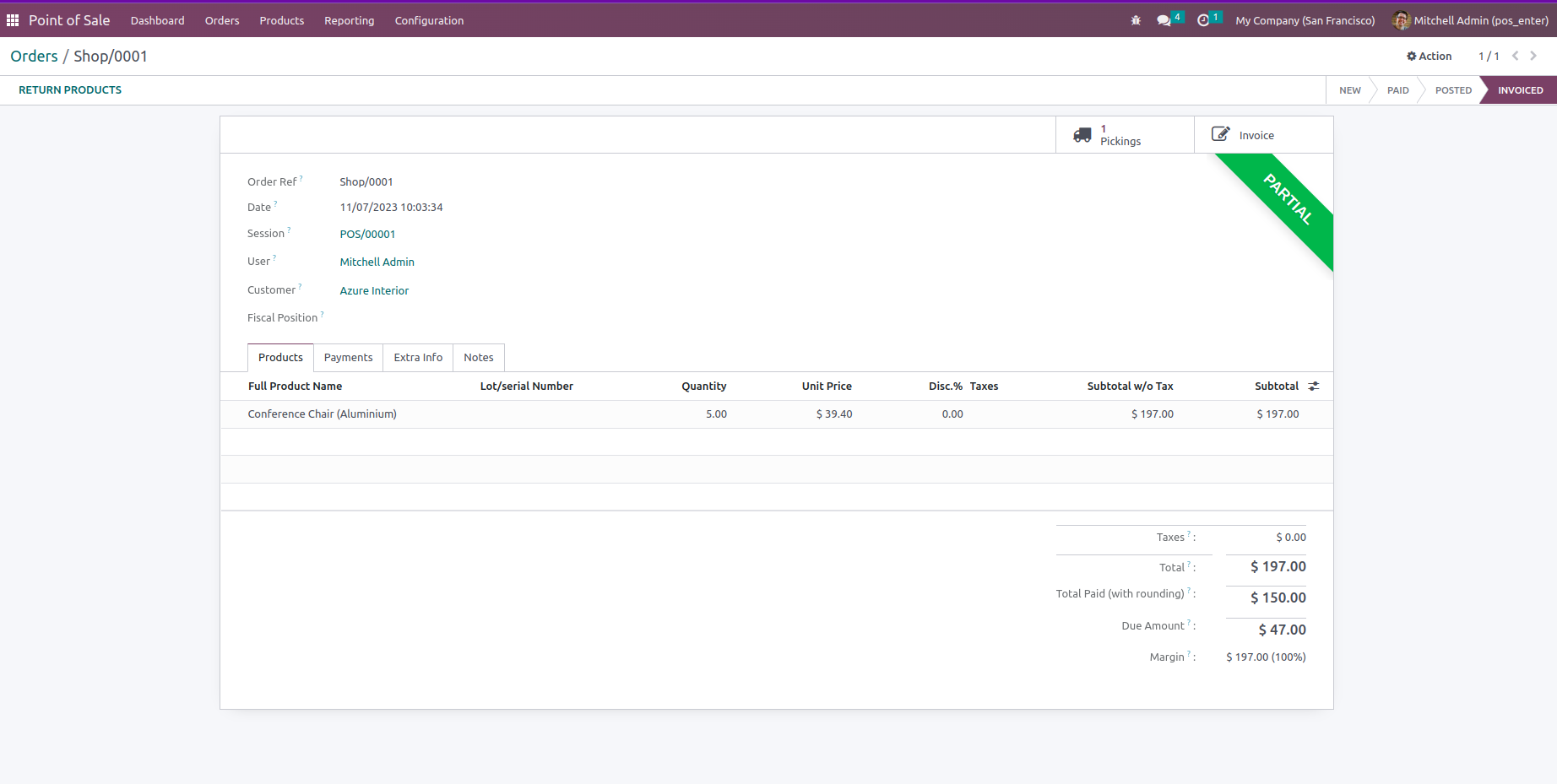
Task: Go back to Orders breadcrumb
Action: tap(34, 57)
